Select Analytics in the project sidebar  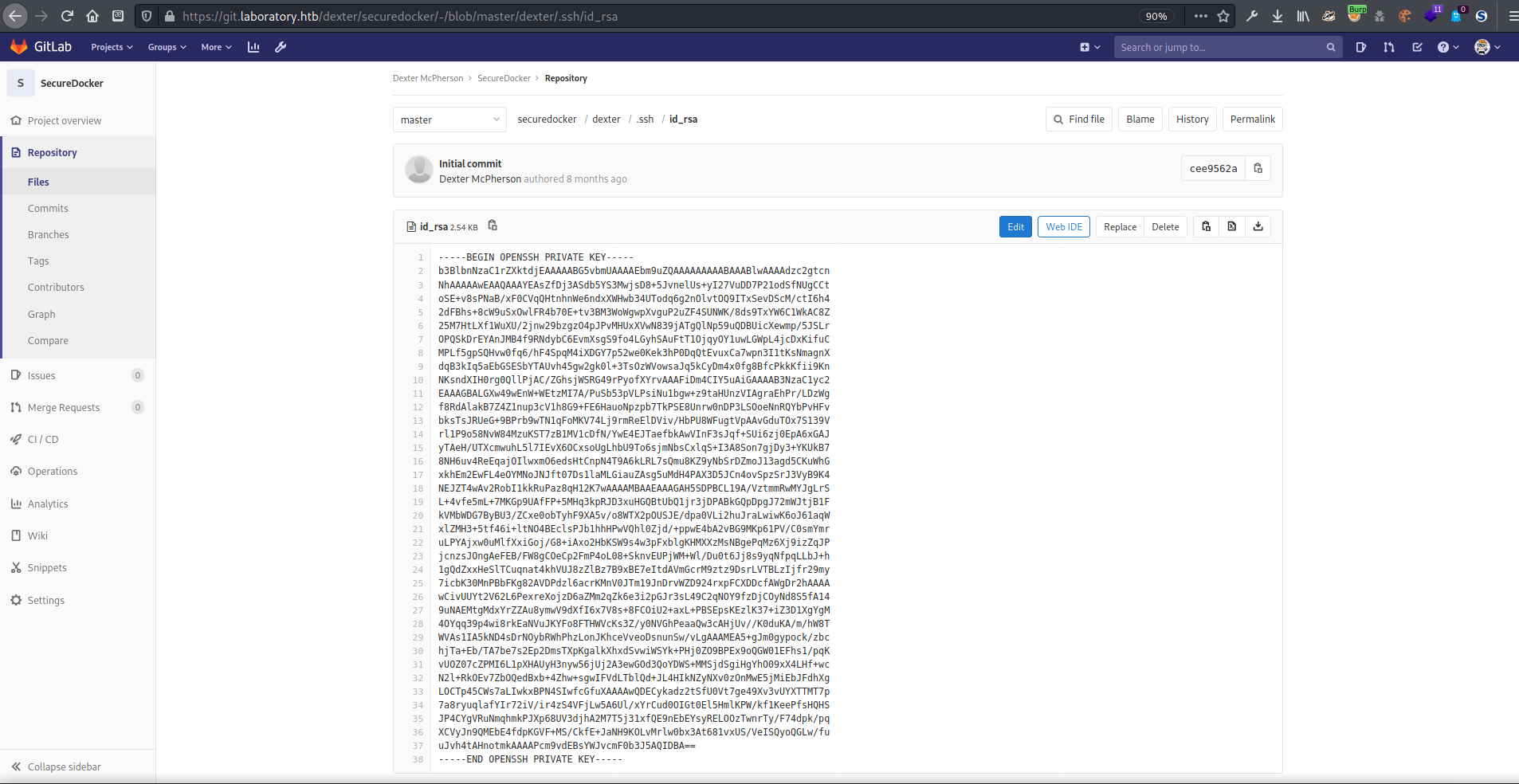pyautogui.click(x=48, y=503)
